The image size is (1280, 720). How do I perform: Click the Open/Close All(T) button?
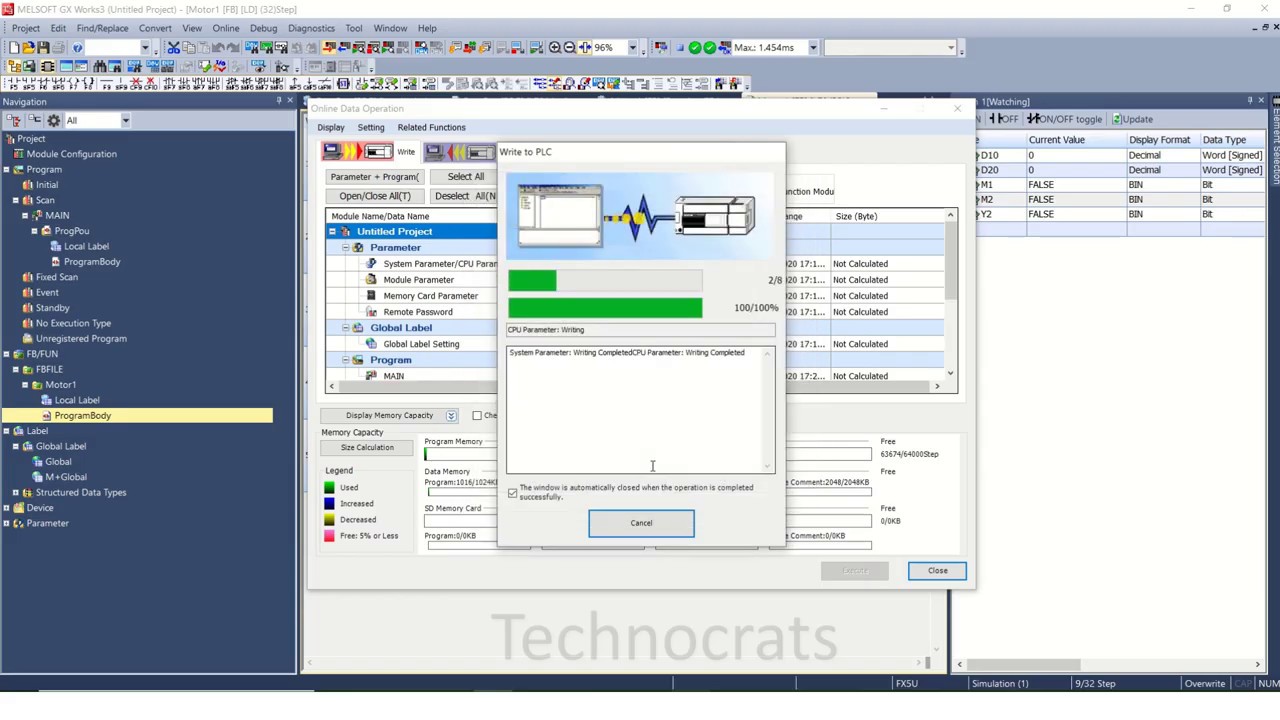coord(375,196)
